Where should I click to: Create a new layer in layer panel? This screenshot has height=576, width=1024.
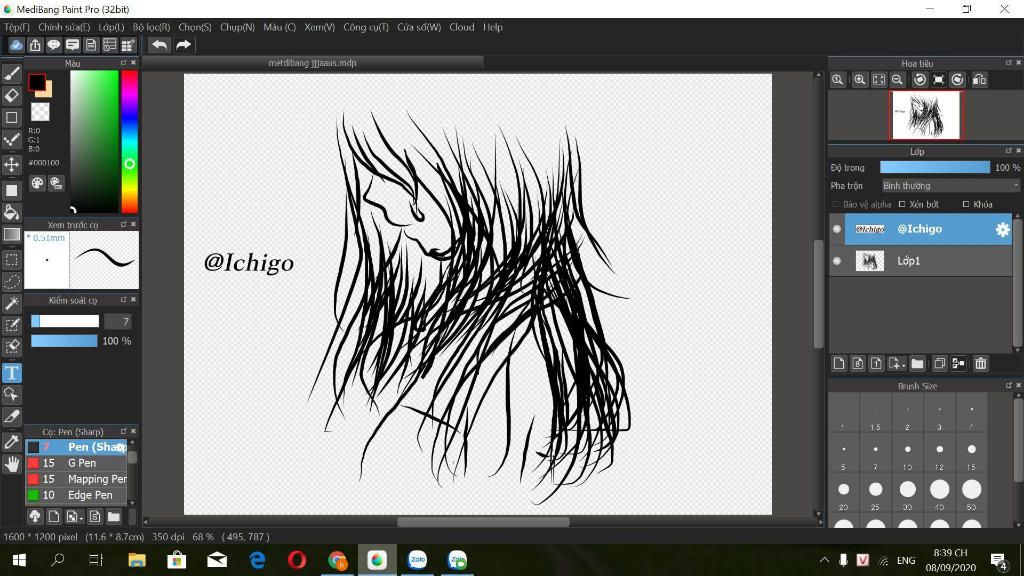coord(839,364)
